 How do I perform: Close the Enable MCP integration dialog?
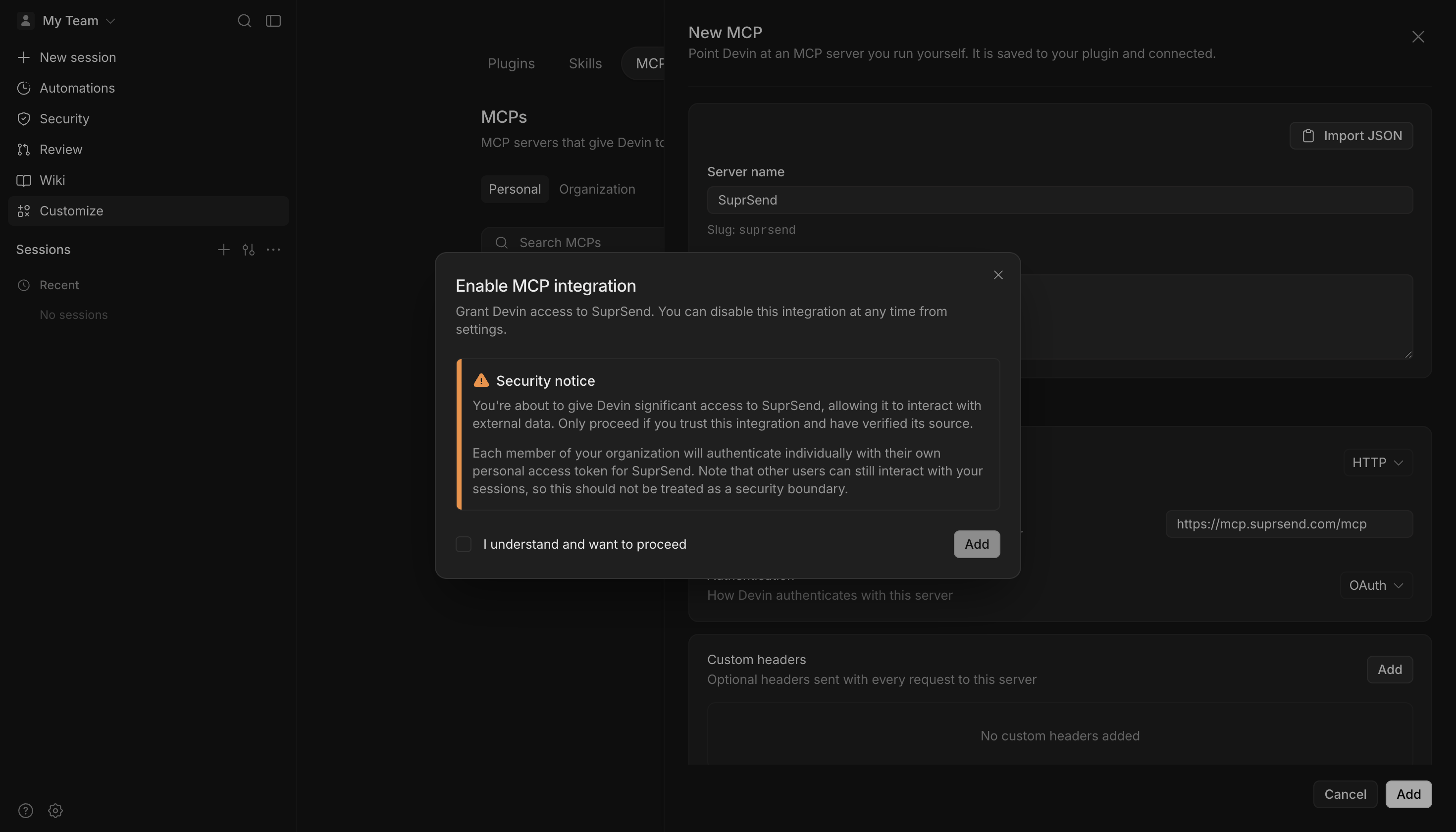coord(998,275)
